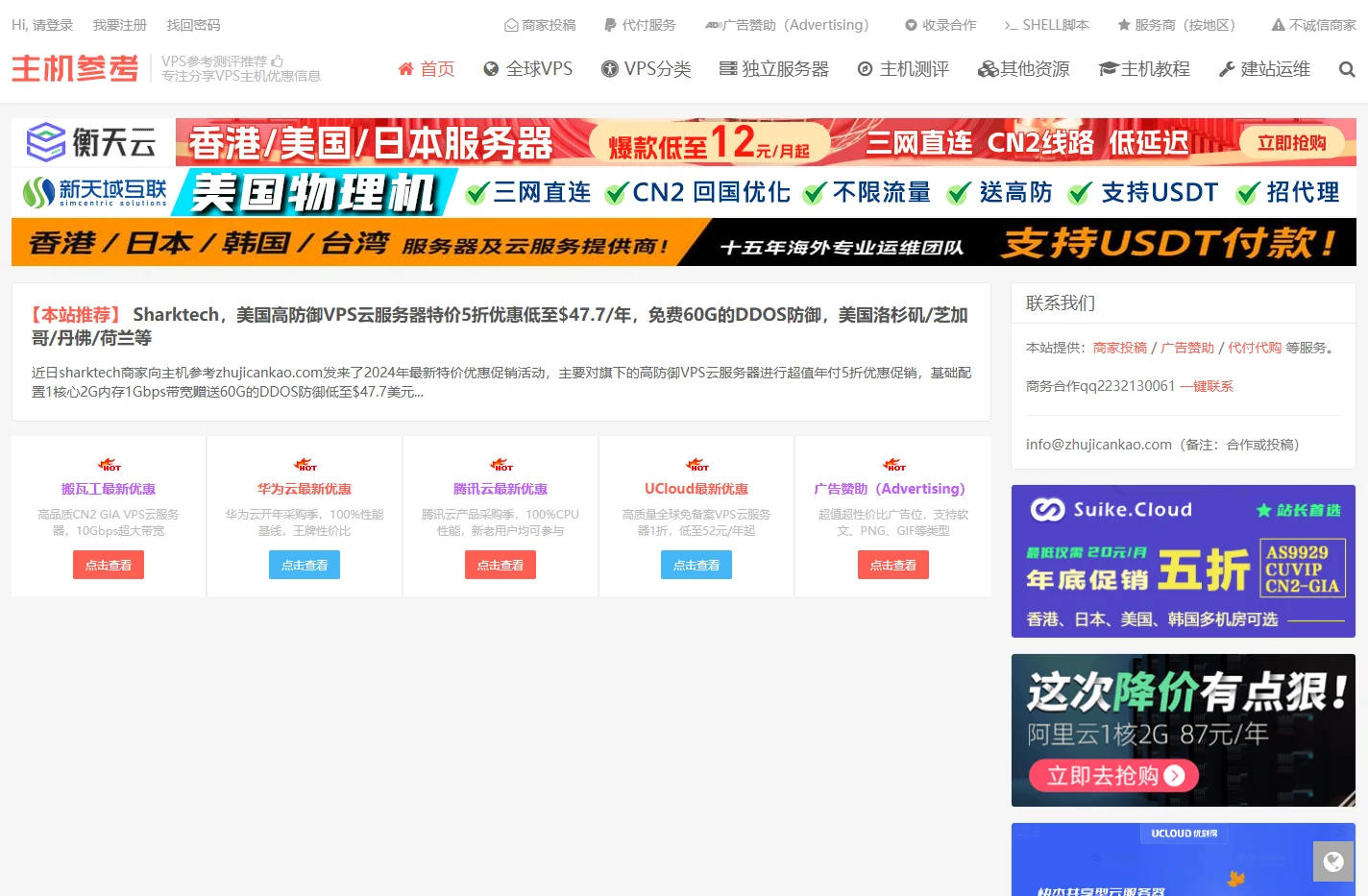
Task: Click 点击查看 under 搬瓦工最新优惠
Action: [109, 565]
